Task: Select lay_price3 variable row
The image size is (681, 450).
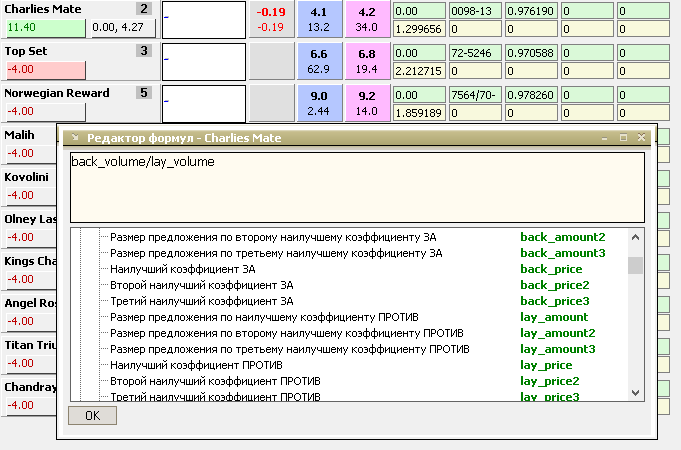Action: click(357, 396)
